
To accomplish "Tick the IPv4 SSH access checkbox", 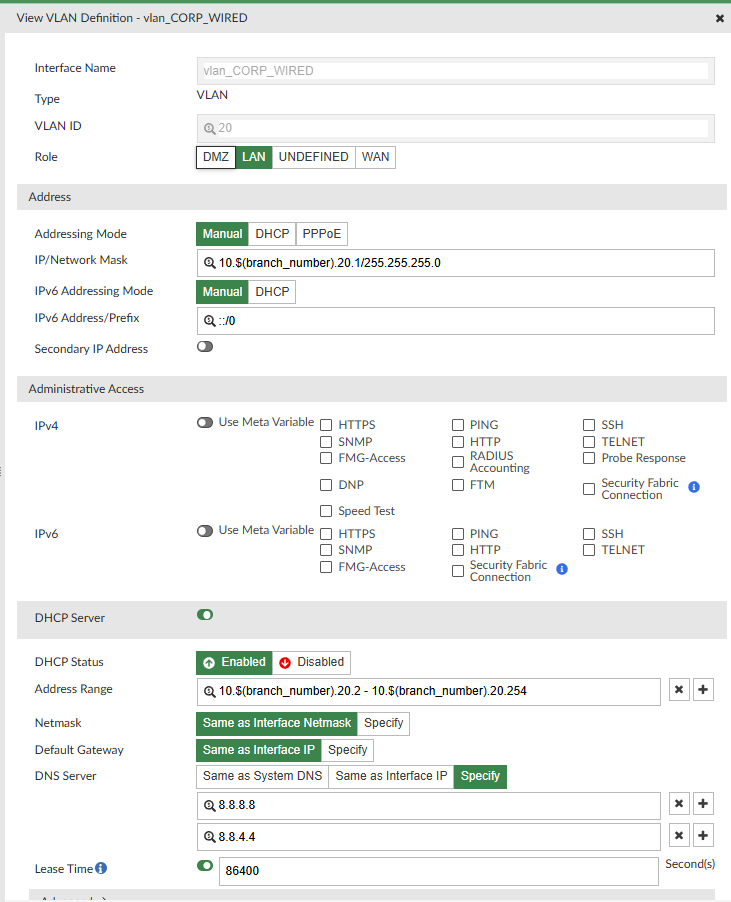I will pyautogui.click(x=589, y=425).
